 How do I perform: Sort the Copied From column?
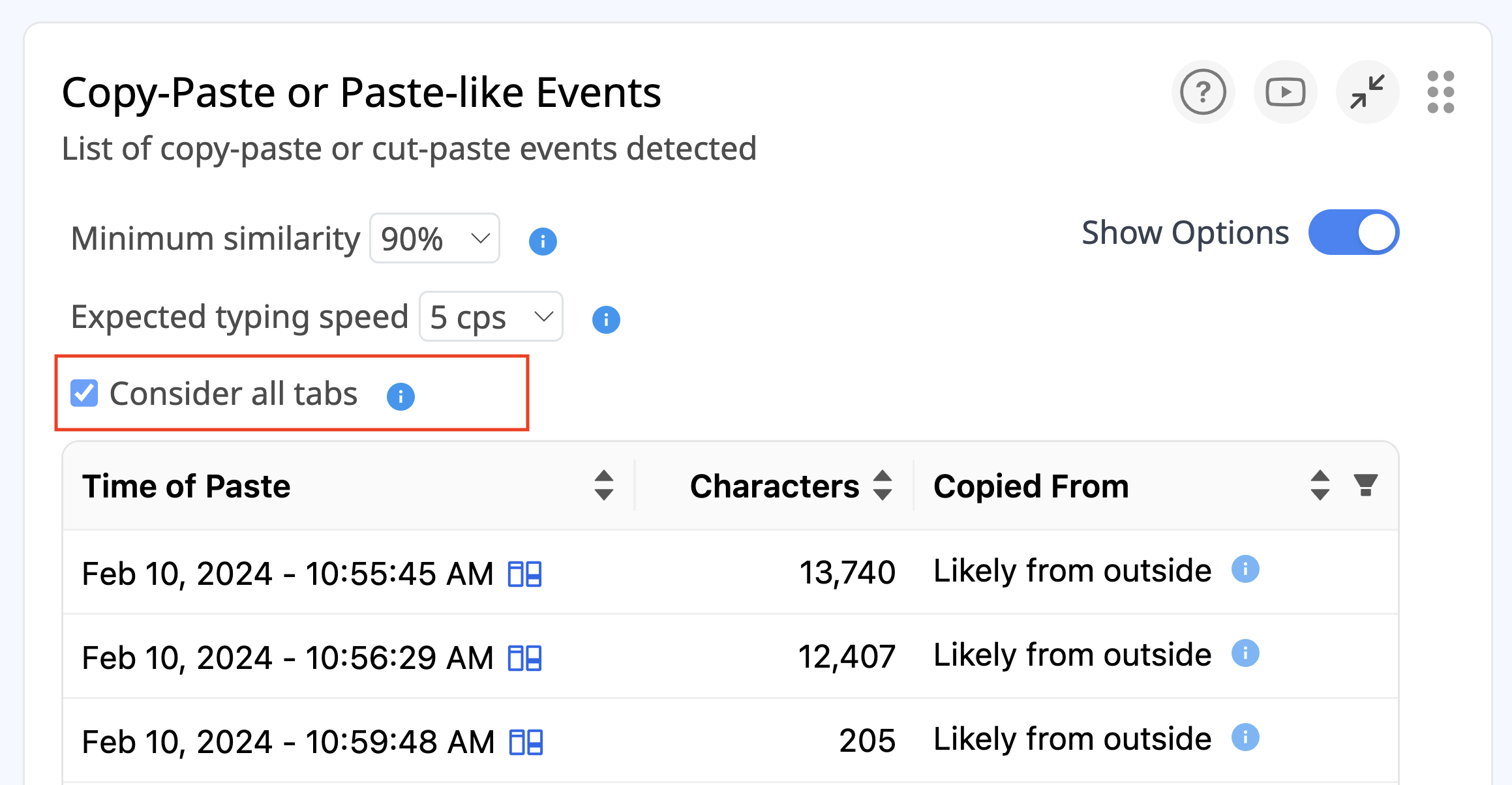1320,485
